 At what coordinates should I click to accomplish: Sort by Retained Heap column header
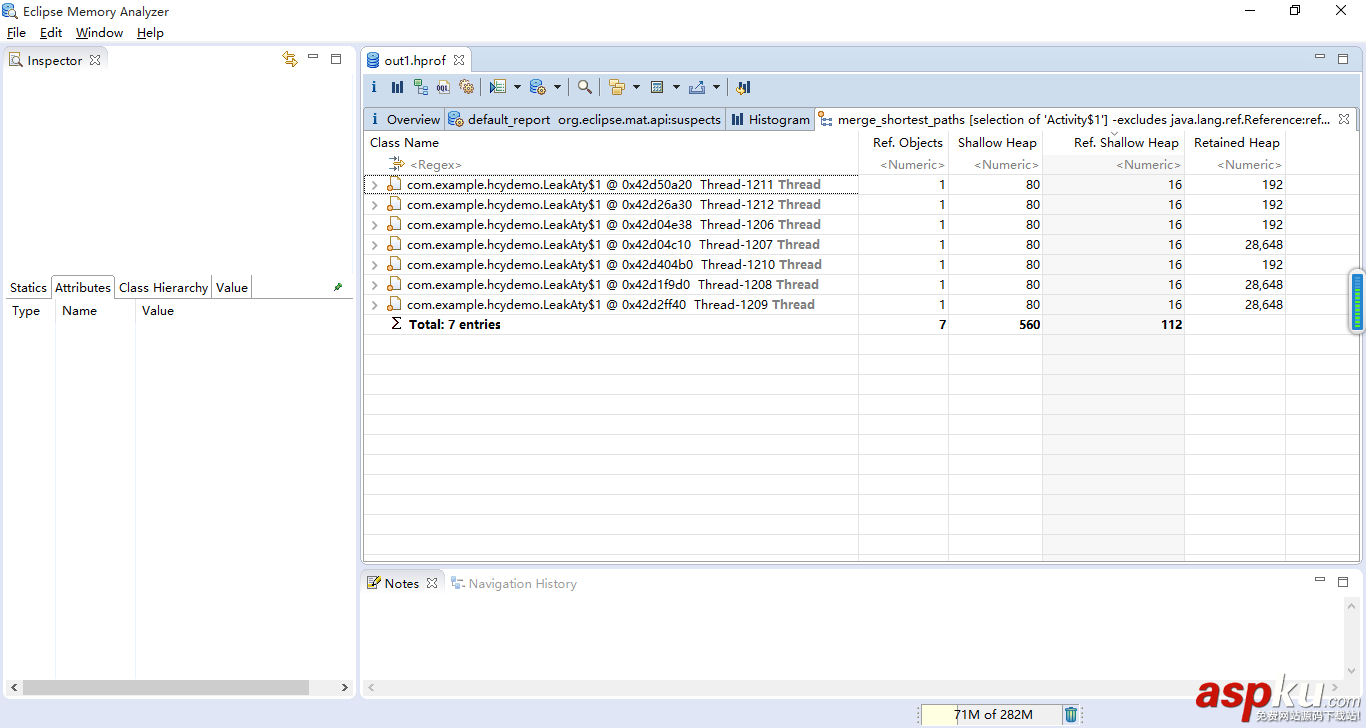click(1236, 143)
